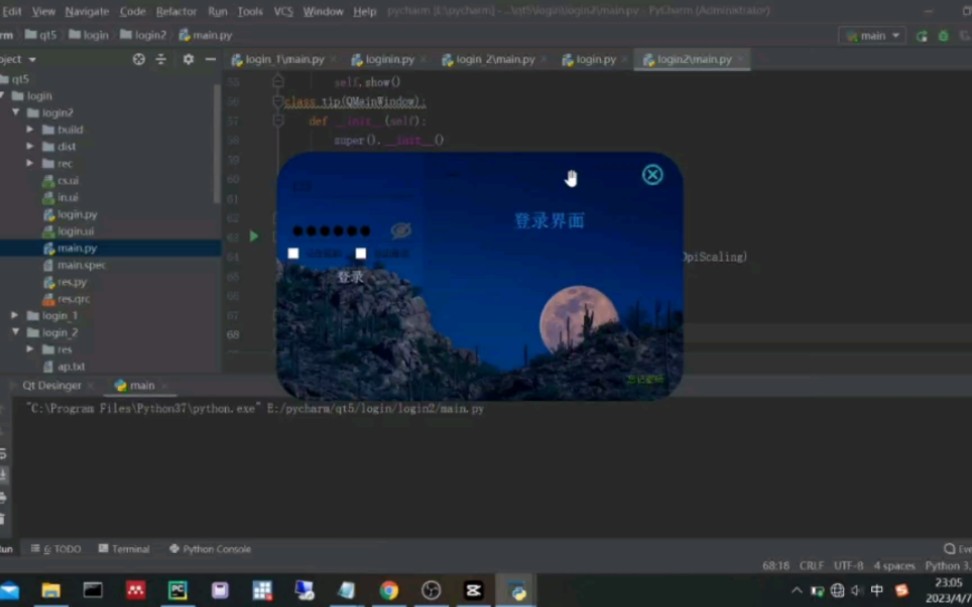Open CapCut icon on taskbar
The width and height of the screenshot is (972, 607).
(x=474, y=590)
